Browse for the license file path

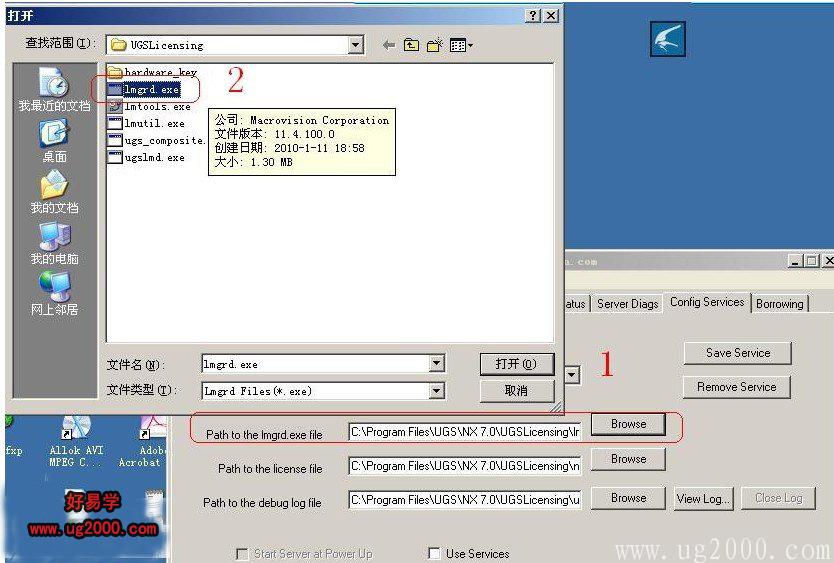[x=628, y=459]
